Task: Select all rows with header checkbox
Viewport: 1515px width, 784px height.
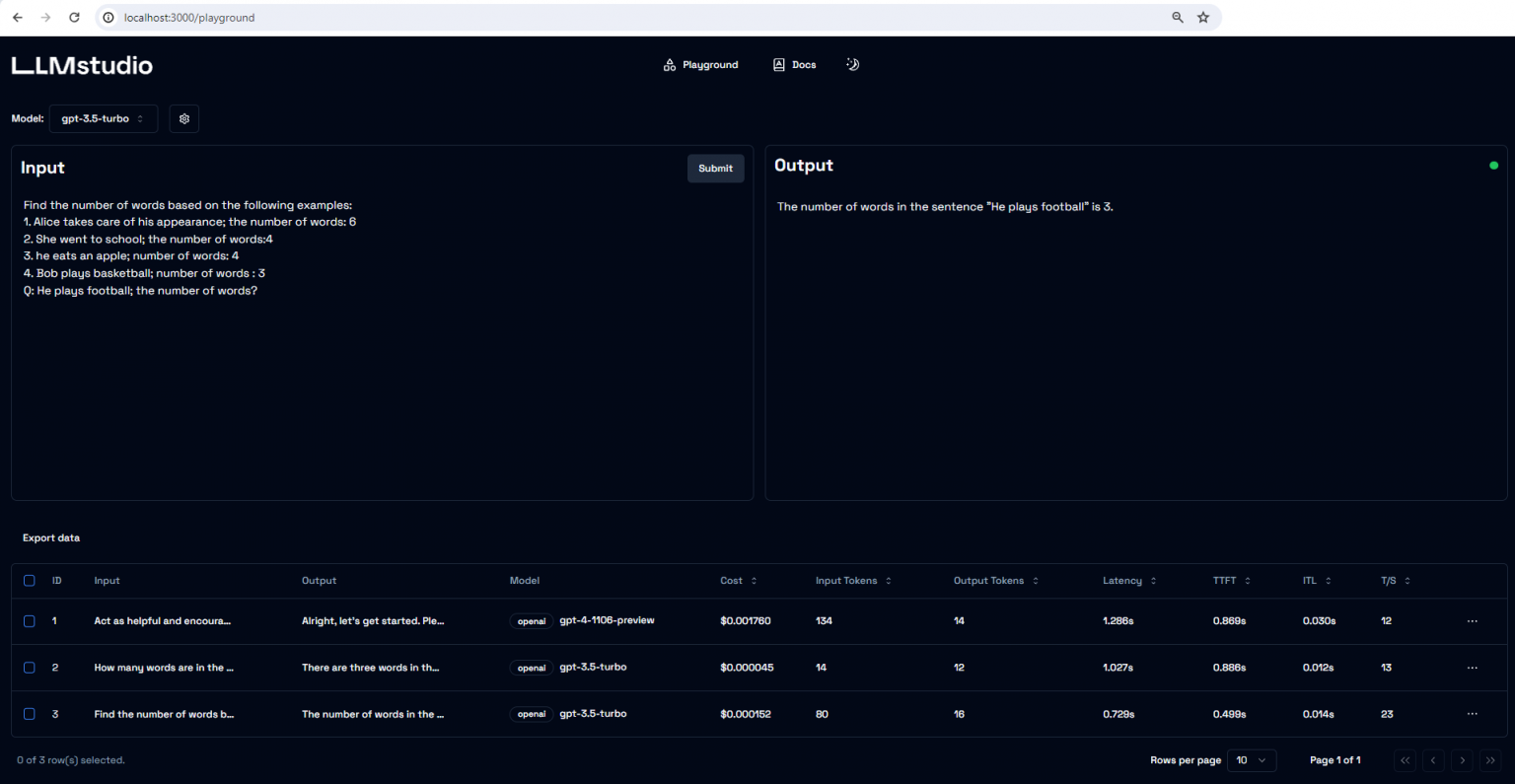Action: tap(30, 581)
